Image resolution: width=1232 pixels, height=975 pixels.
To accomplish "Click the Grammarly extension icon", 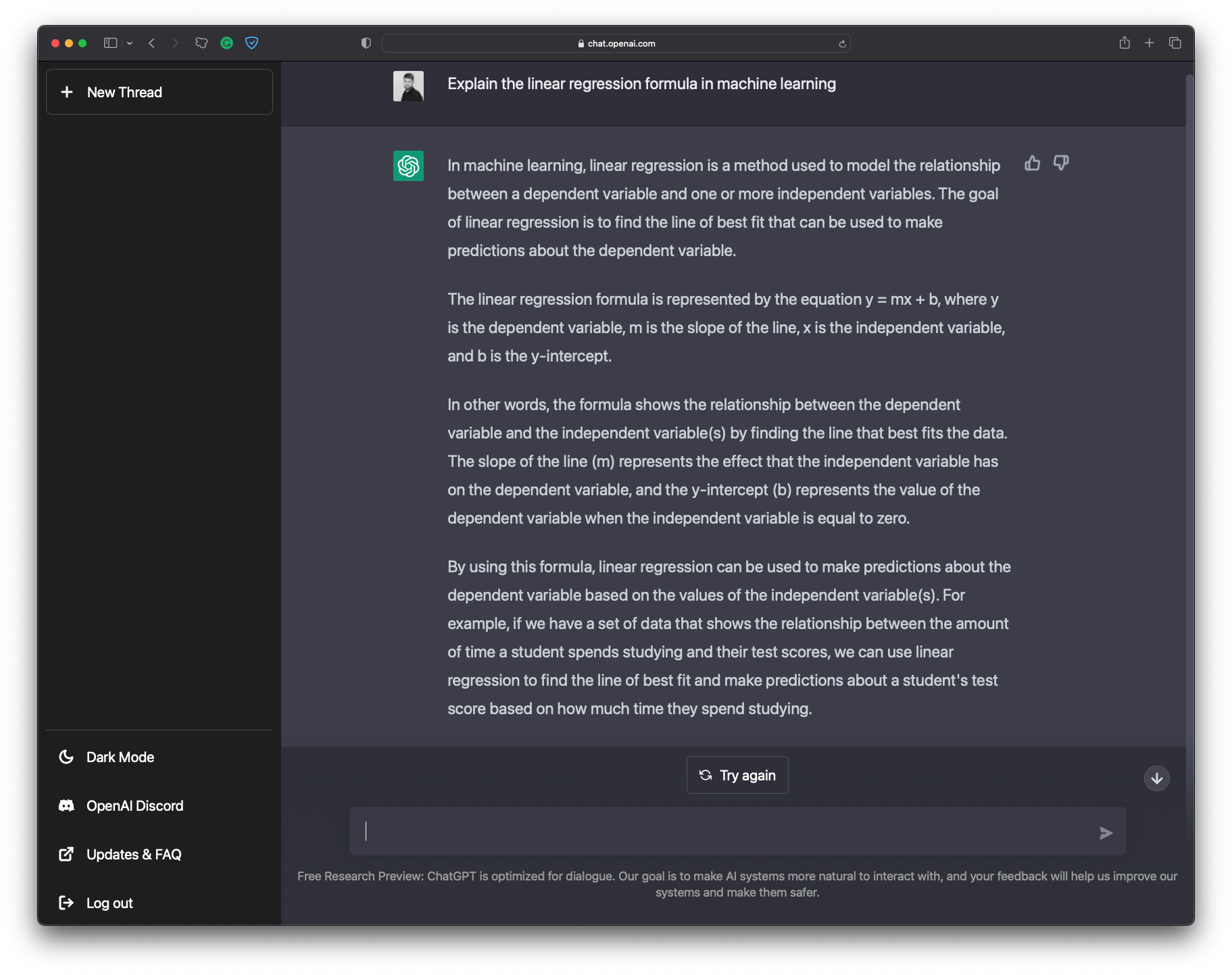I will tap(227, 43).
